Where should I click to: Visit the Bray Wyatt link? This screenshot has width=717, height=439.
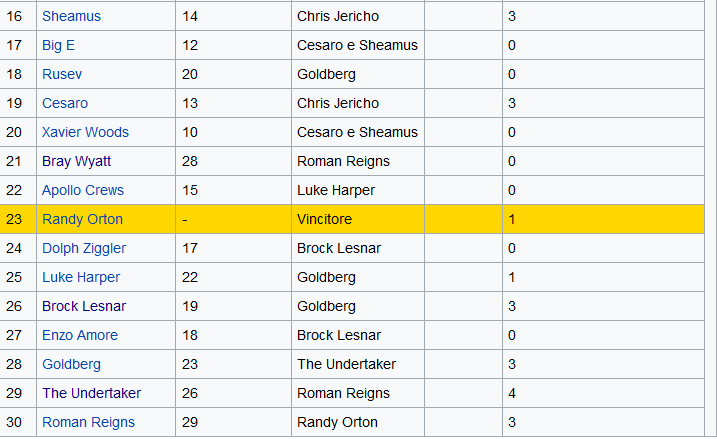pos(76,161)
